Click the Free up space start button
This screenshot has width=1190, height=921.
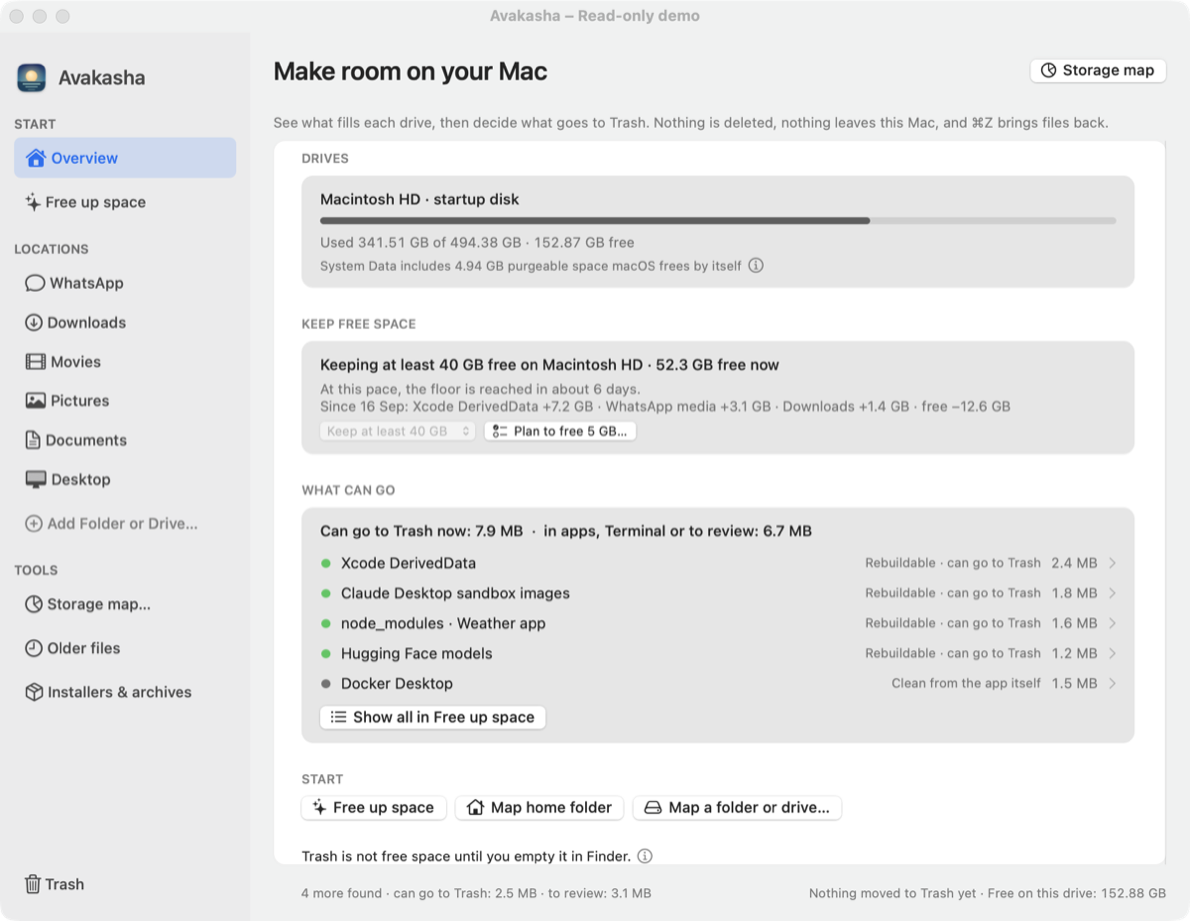point(373,807)
